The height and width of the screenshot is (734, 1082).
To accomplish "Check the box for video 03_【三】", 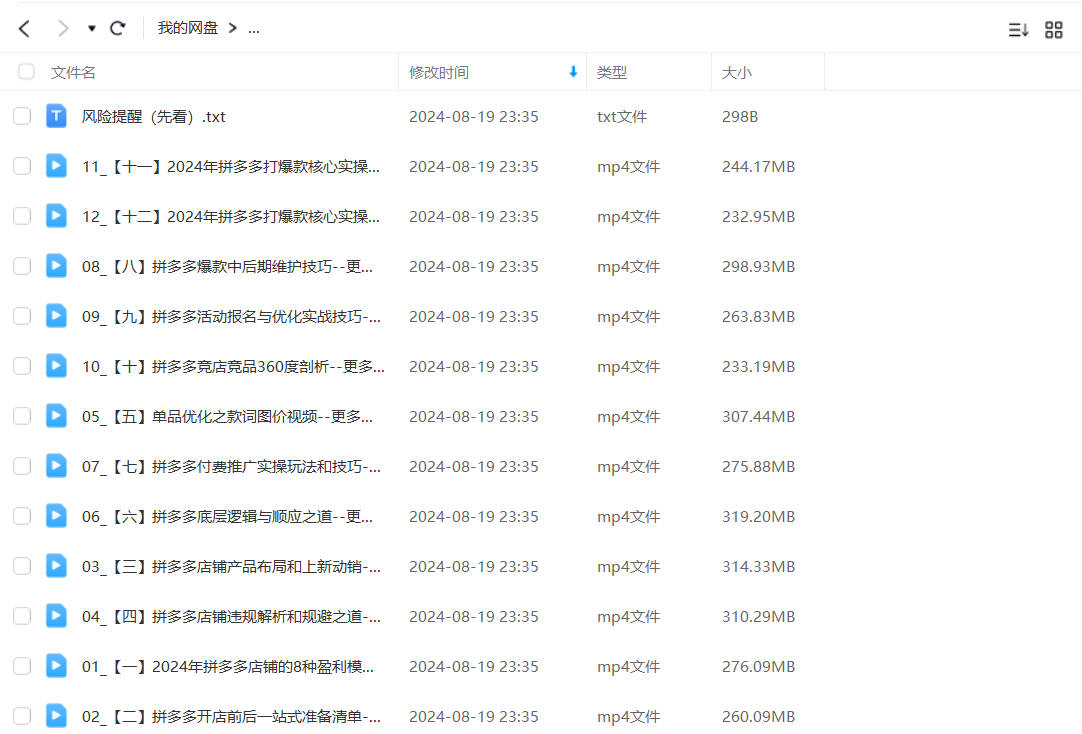I will (22, 566).
